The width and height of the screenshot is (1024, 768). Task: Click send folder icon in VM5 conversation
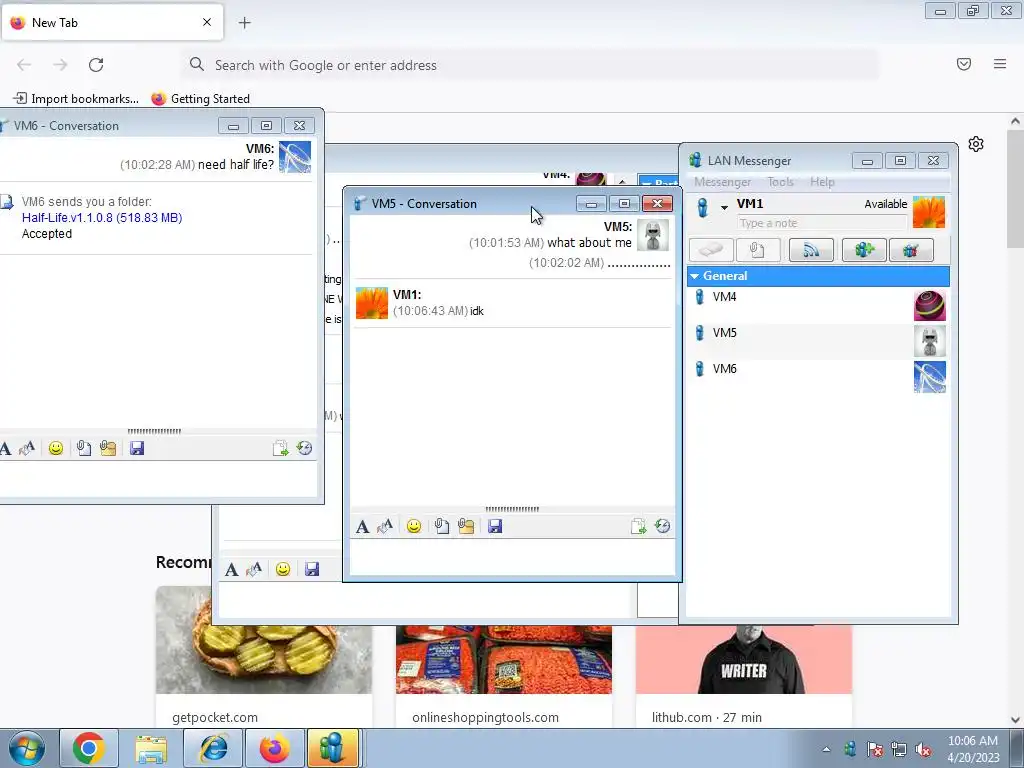point(466,526)
